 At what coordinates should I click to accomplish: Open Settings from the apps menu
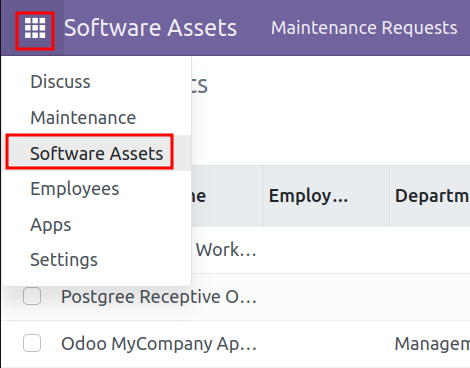click(x=64, y=260)
